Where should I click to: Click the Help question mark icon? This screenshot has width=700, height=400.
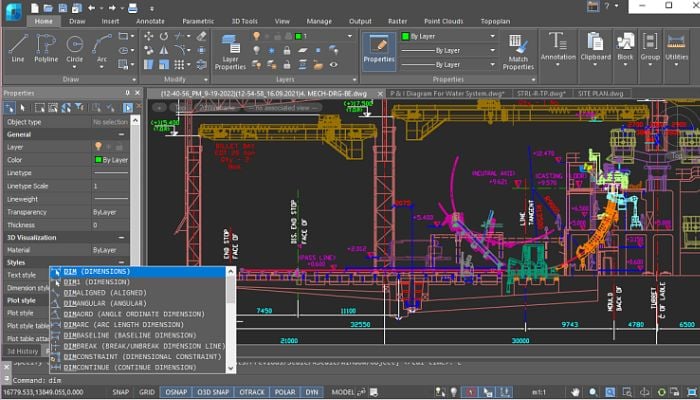point(607,6)
